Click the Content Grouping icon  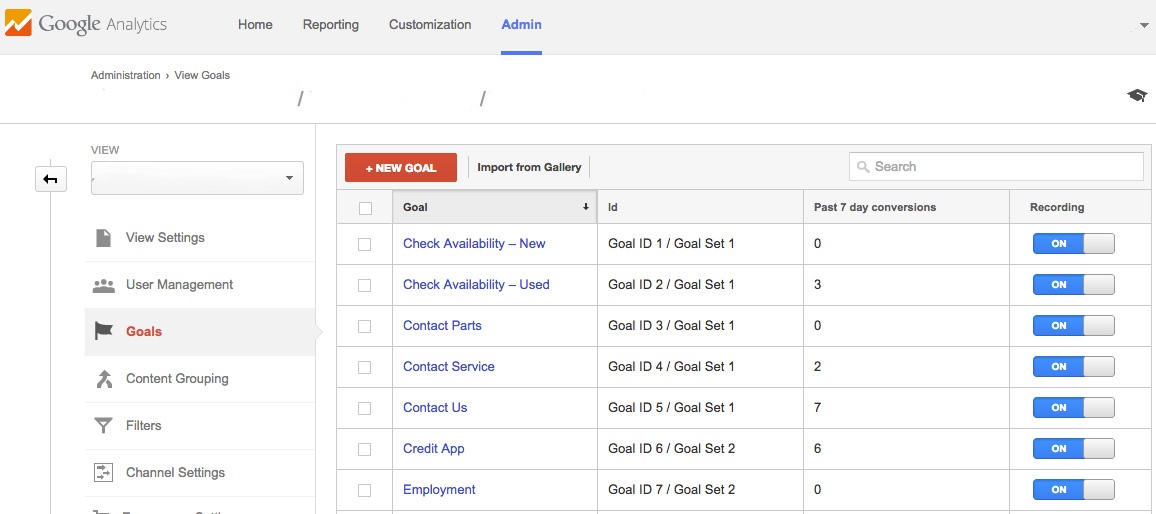tap(103, 379)
